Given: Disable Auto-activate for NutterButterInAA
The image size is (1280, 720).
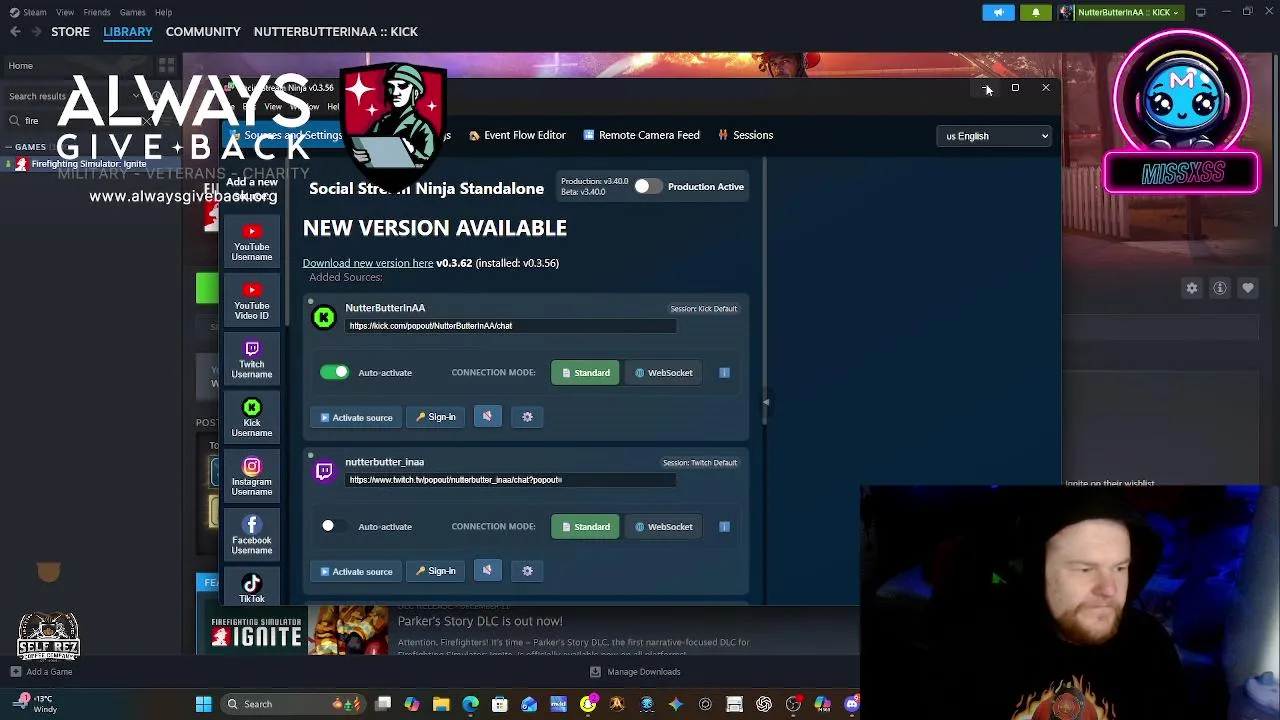Looking at the screenshot, I should (334, 372).
